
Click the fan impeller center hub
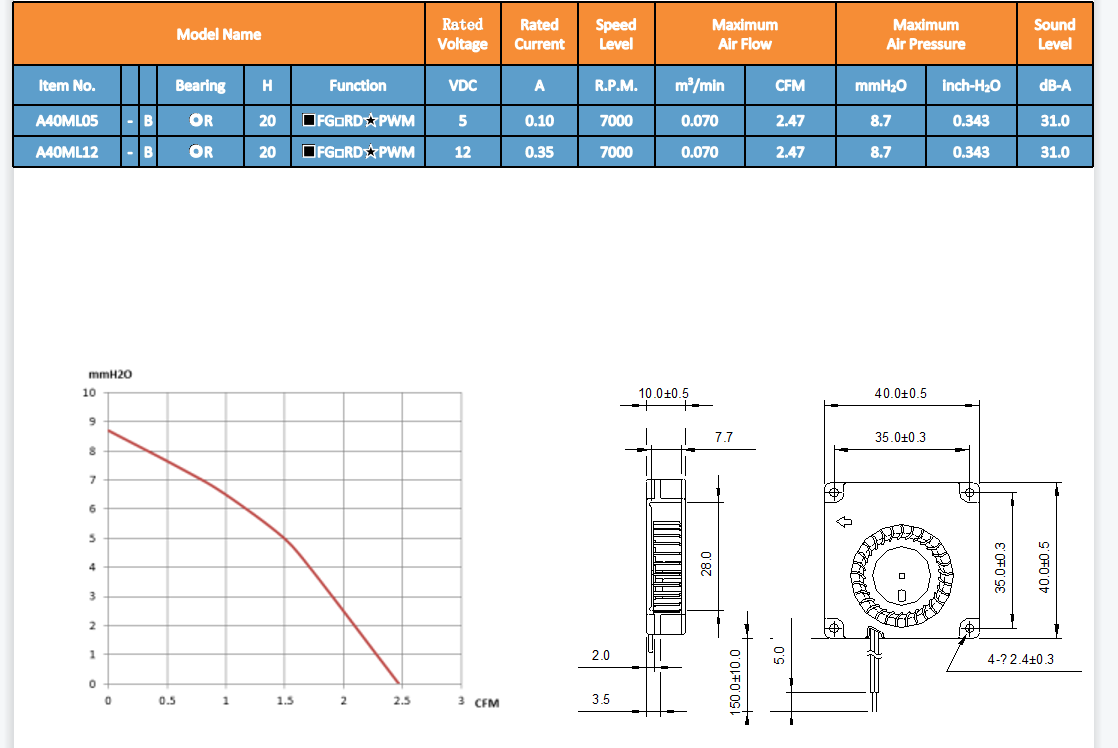pyautogui.click(x=900, y=577)
